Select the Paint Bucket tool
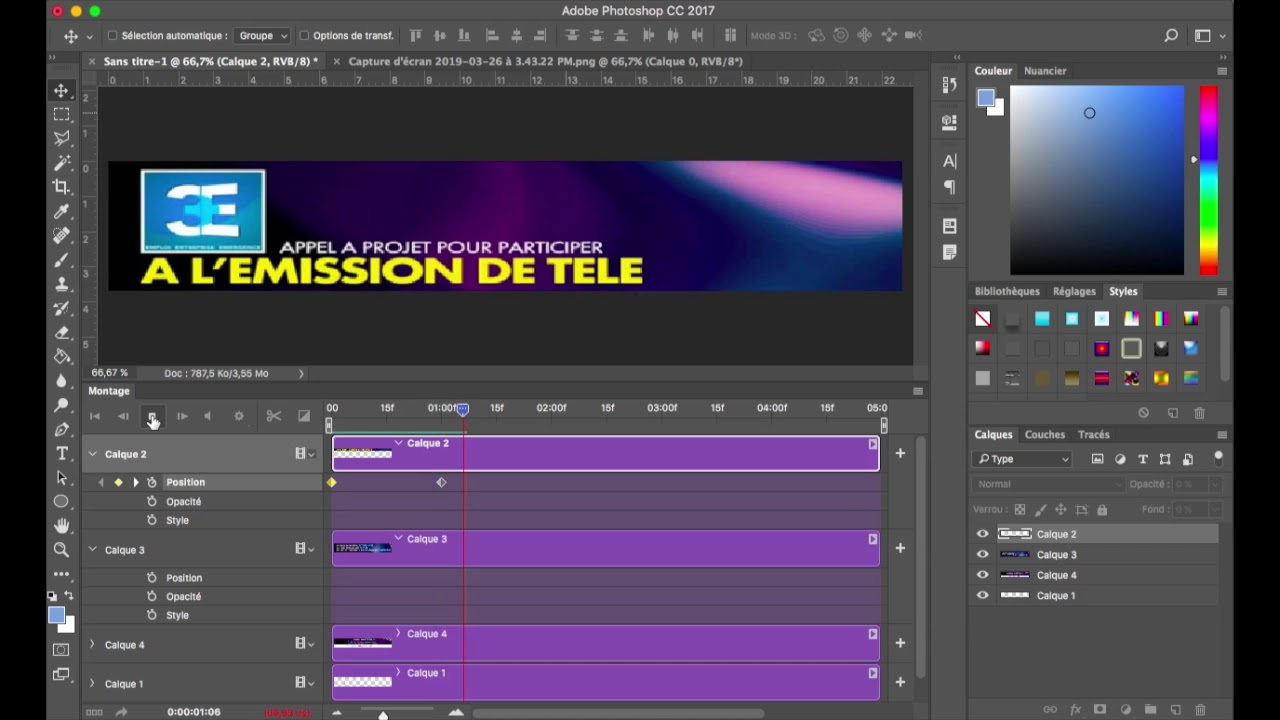Screen dimensions: 1280x720 pos(61,356)
